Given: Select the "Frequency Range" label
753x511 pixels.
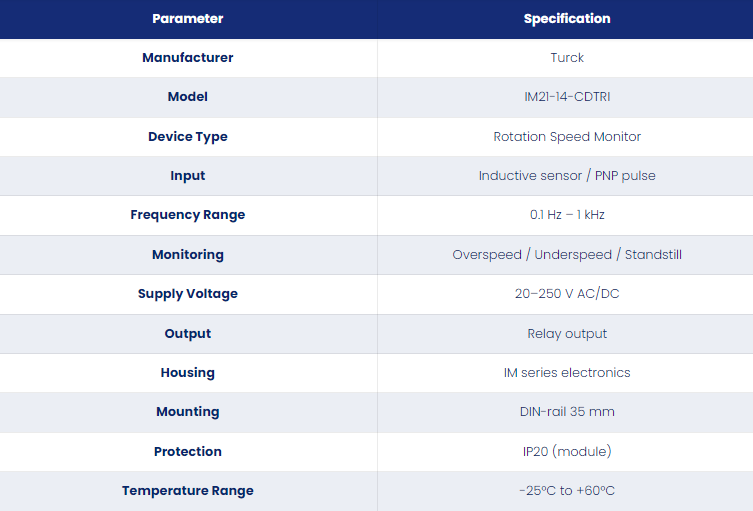Looking at the screenshot, I should (188, 215).
